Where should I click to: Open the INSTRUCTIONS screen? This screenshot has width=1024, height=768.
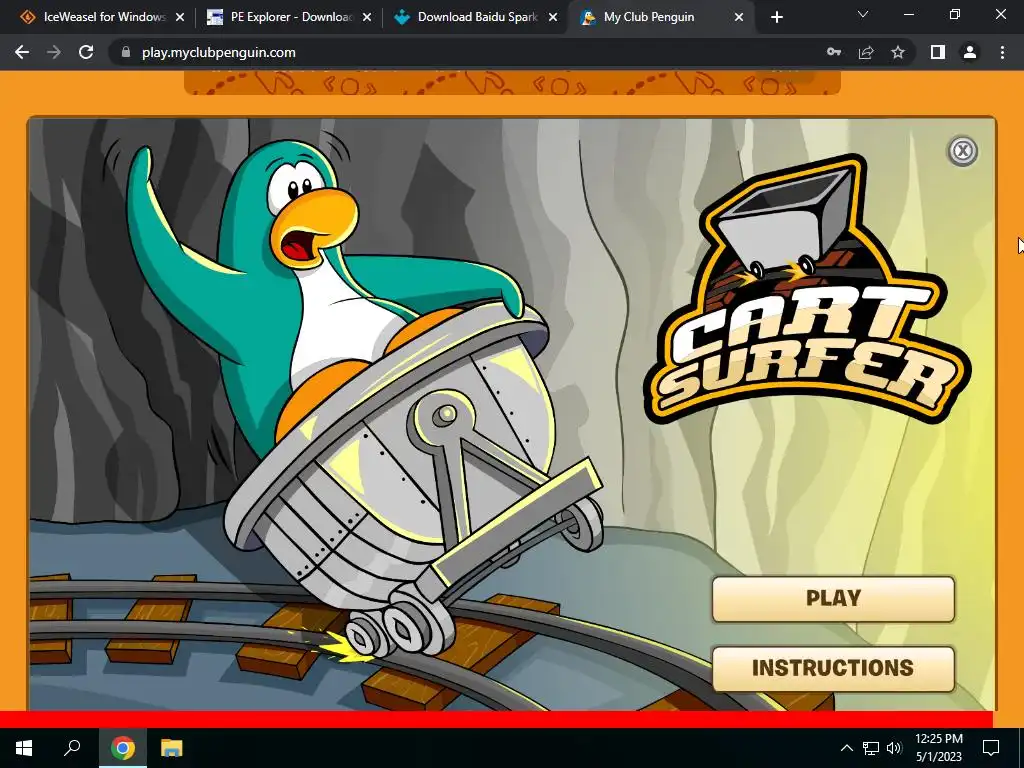[833, 668]
